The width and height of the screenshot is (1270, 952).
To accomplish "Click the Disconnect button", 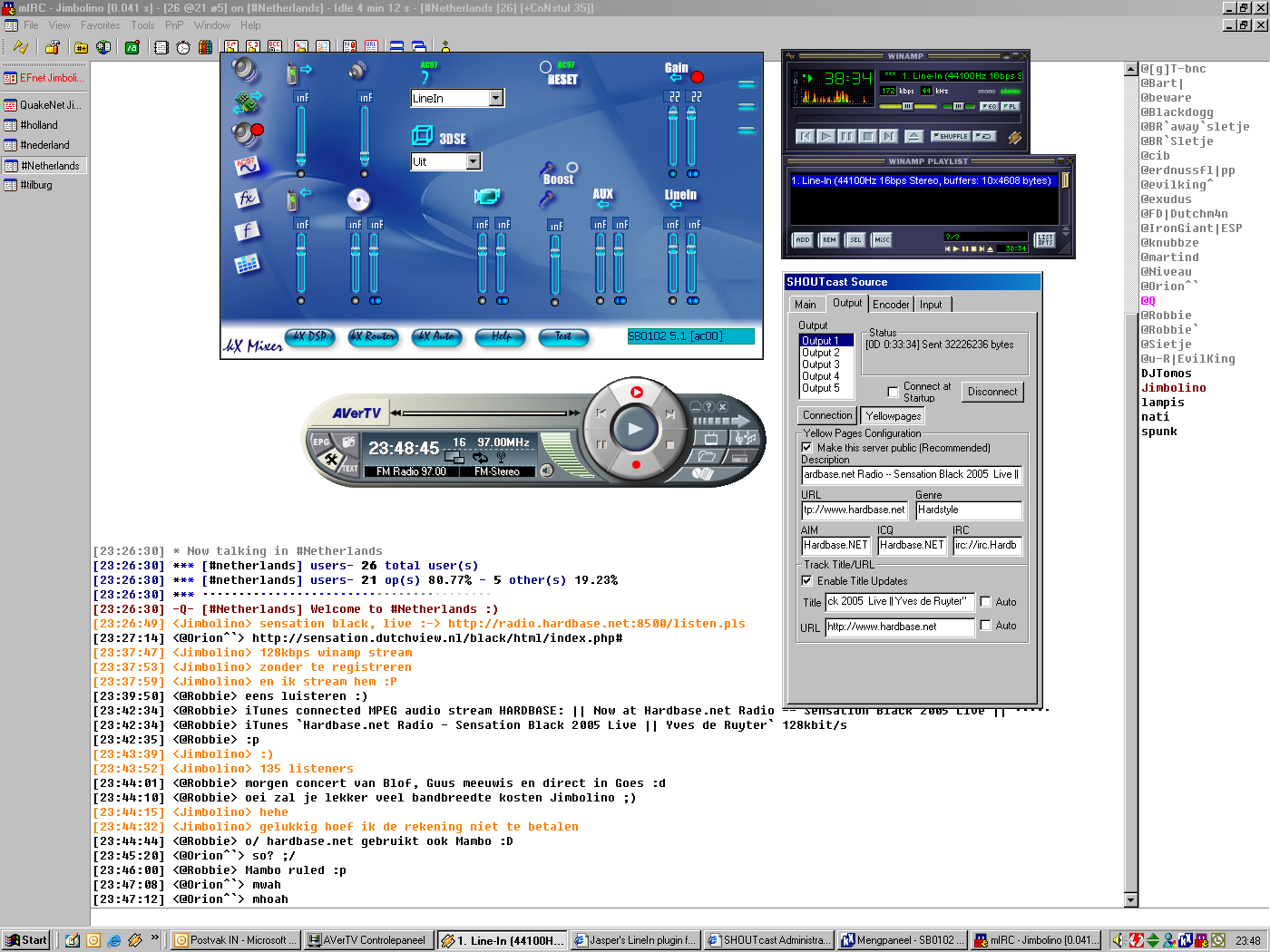I will (x=992, y=392).
